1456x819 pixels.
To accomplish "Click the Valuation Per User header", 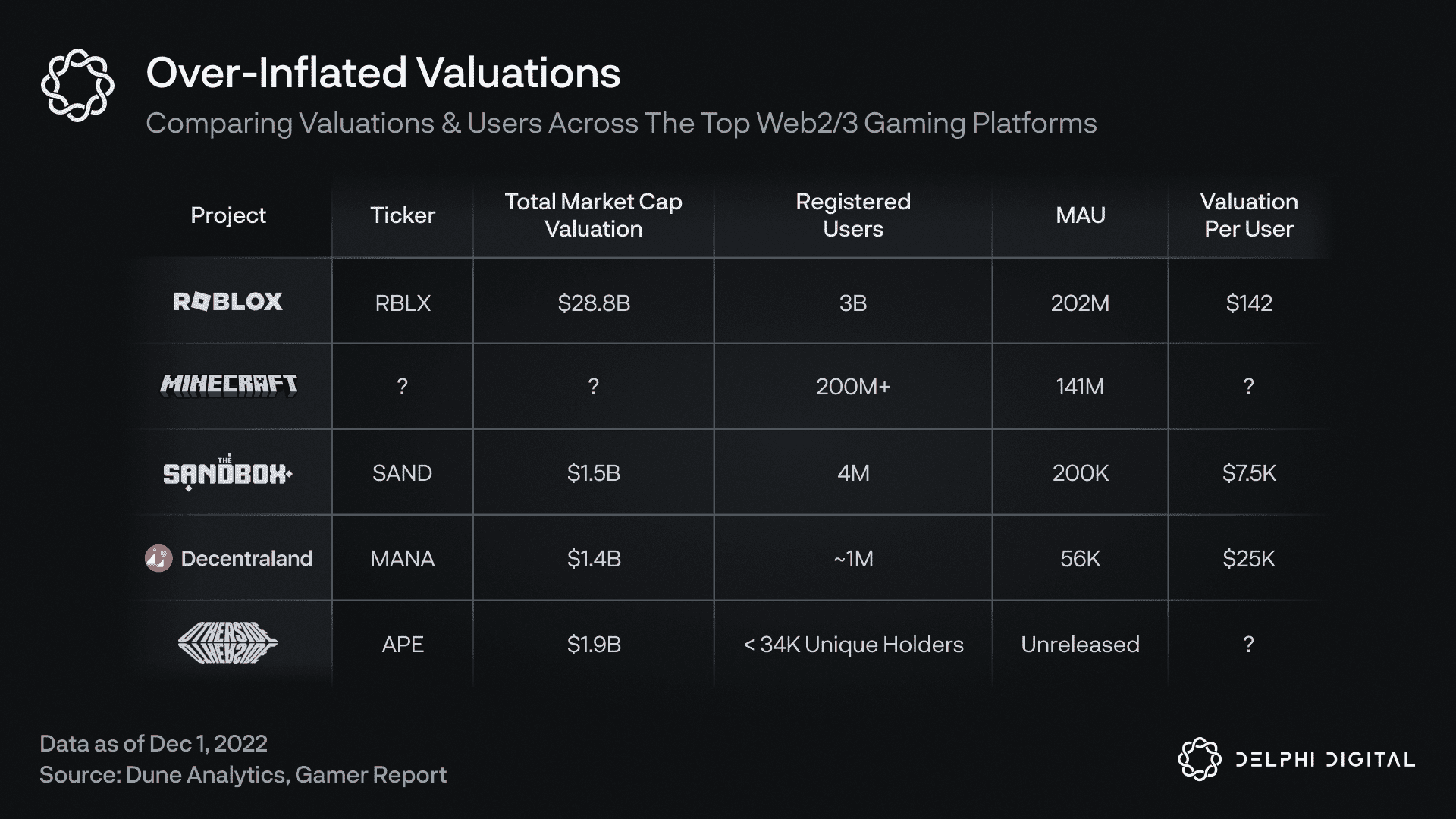I will [1248, 215].
